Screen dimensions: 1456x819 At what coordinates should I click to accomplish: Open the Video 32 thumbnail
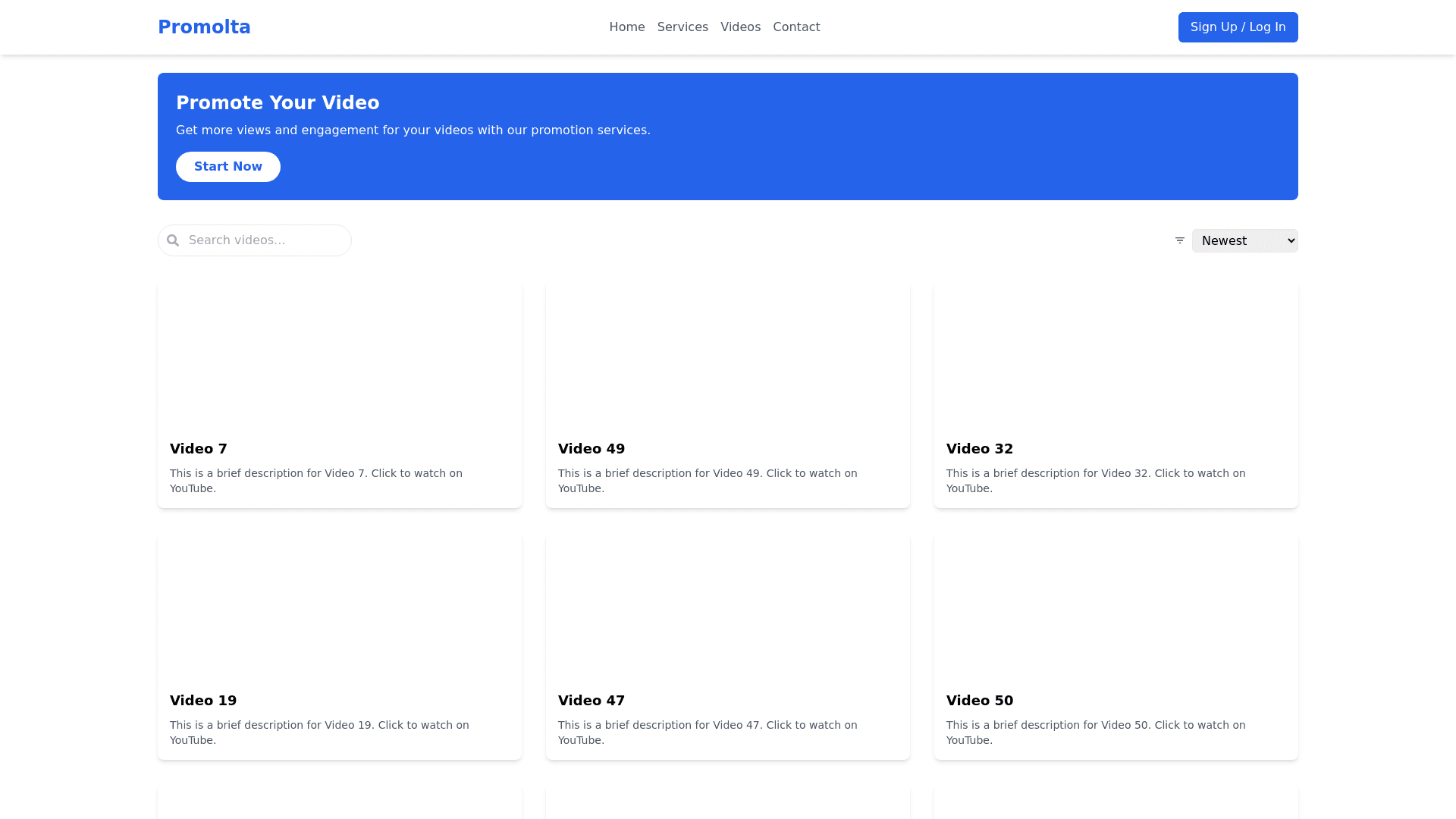point(1116,354)
